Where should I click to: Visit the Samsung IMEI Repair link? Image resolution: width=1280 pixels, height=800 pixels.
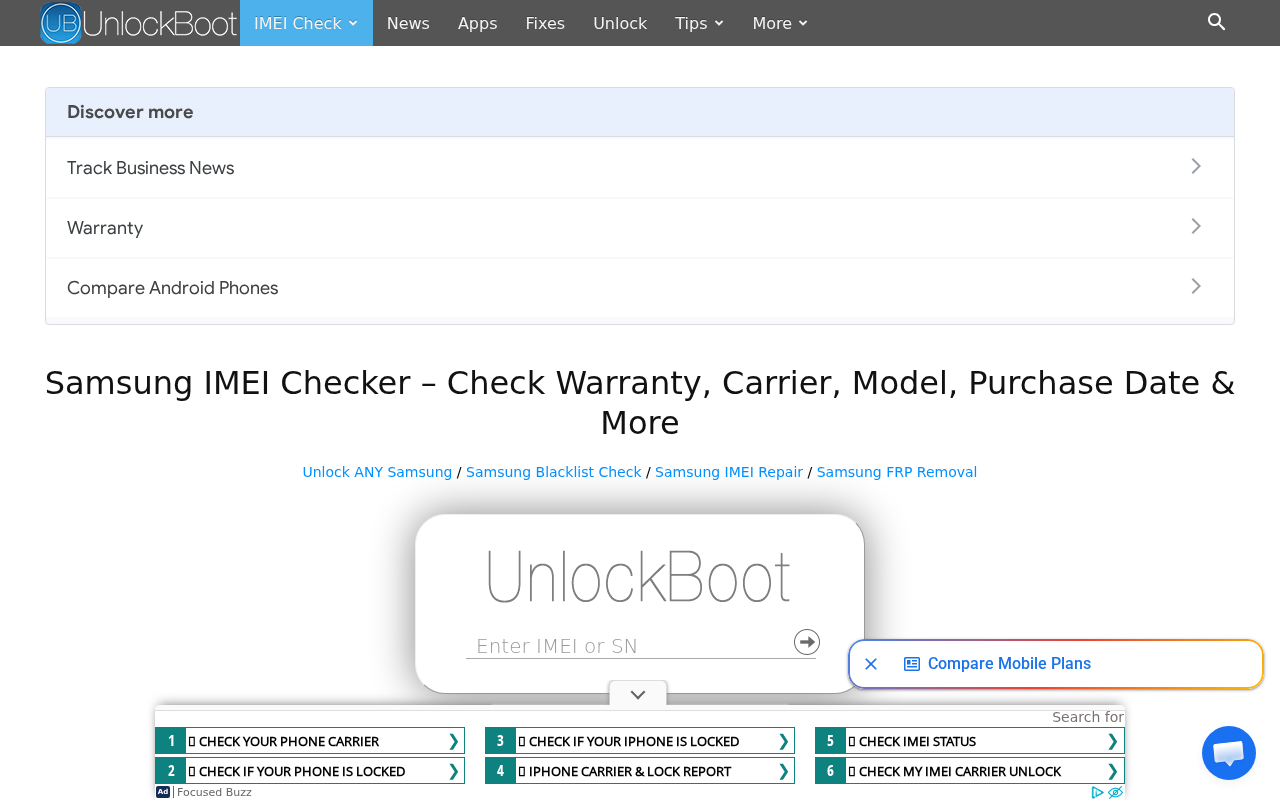(x=729, y=472)
